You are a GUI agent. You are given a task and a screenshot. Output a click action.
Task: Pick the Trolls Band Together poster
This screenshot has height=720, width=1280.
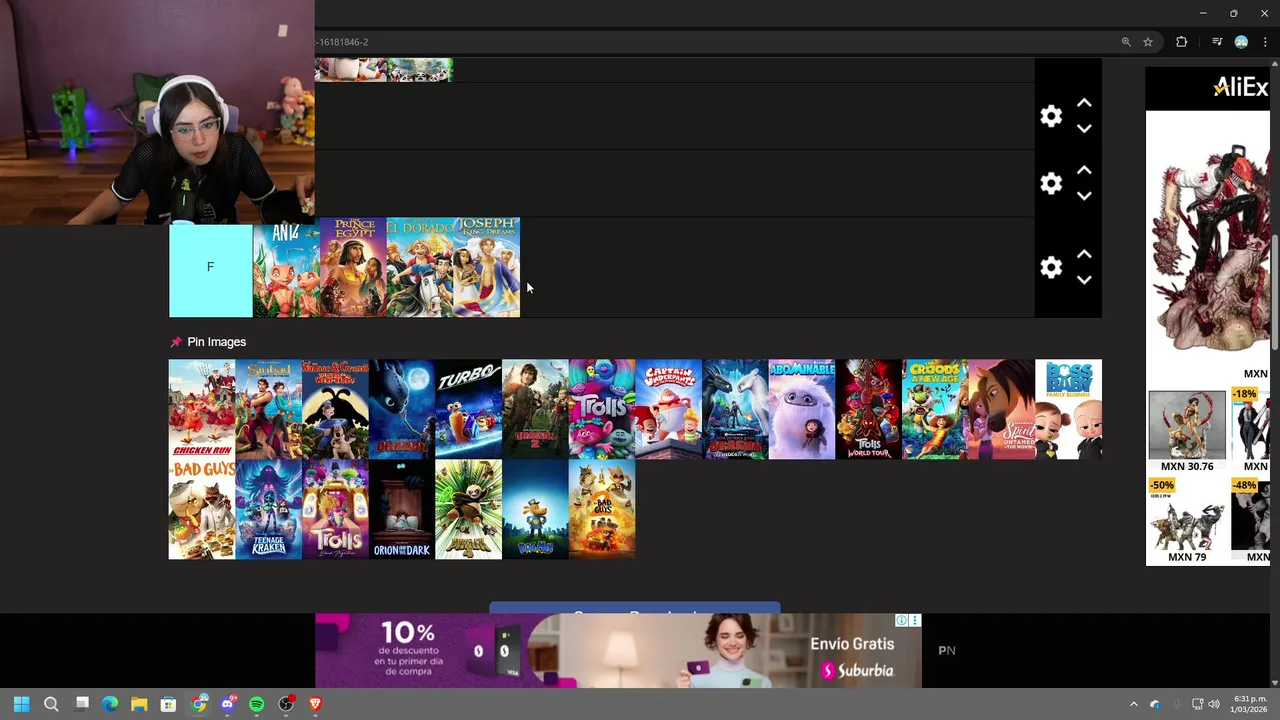tap(335, 509)
